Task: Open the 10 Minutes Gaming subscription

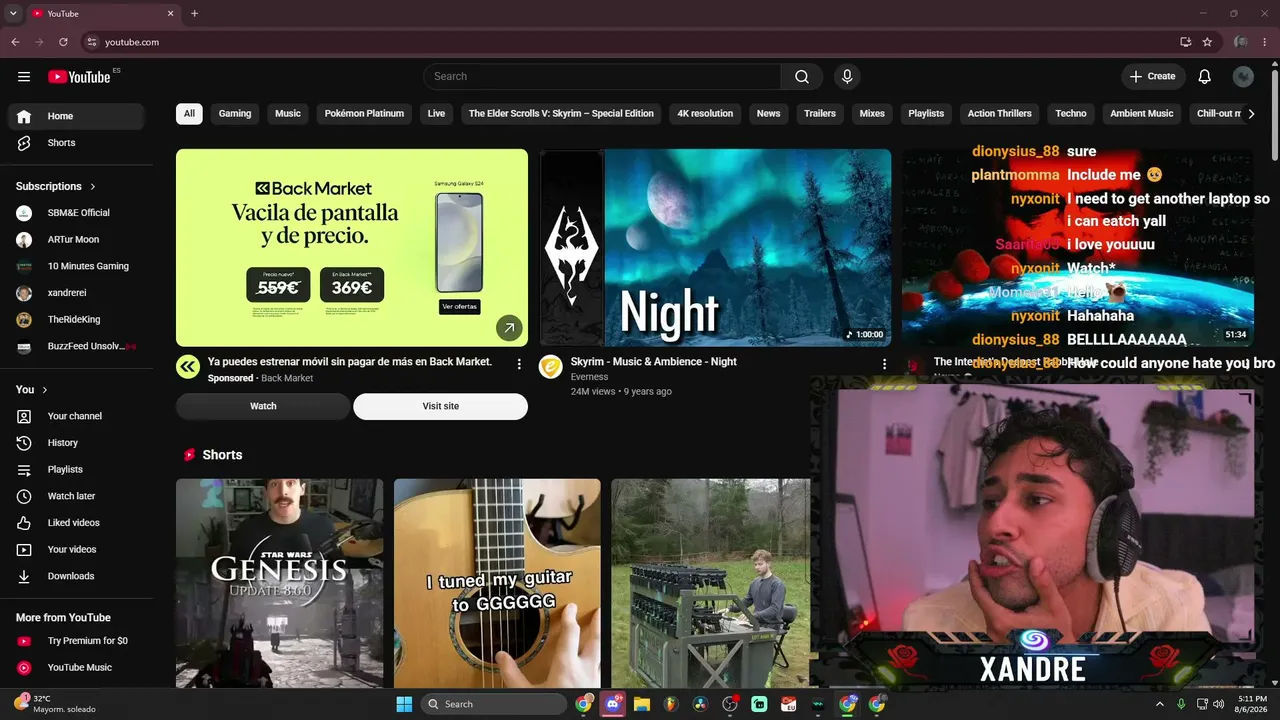Action: (x=76, y=266)
